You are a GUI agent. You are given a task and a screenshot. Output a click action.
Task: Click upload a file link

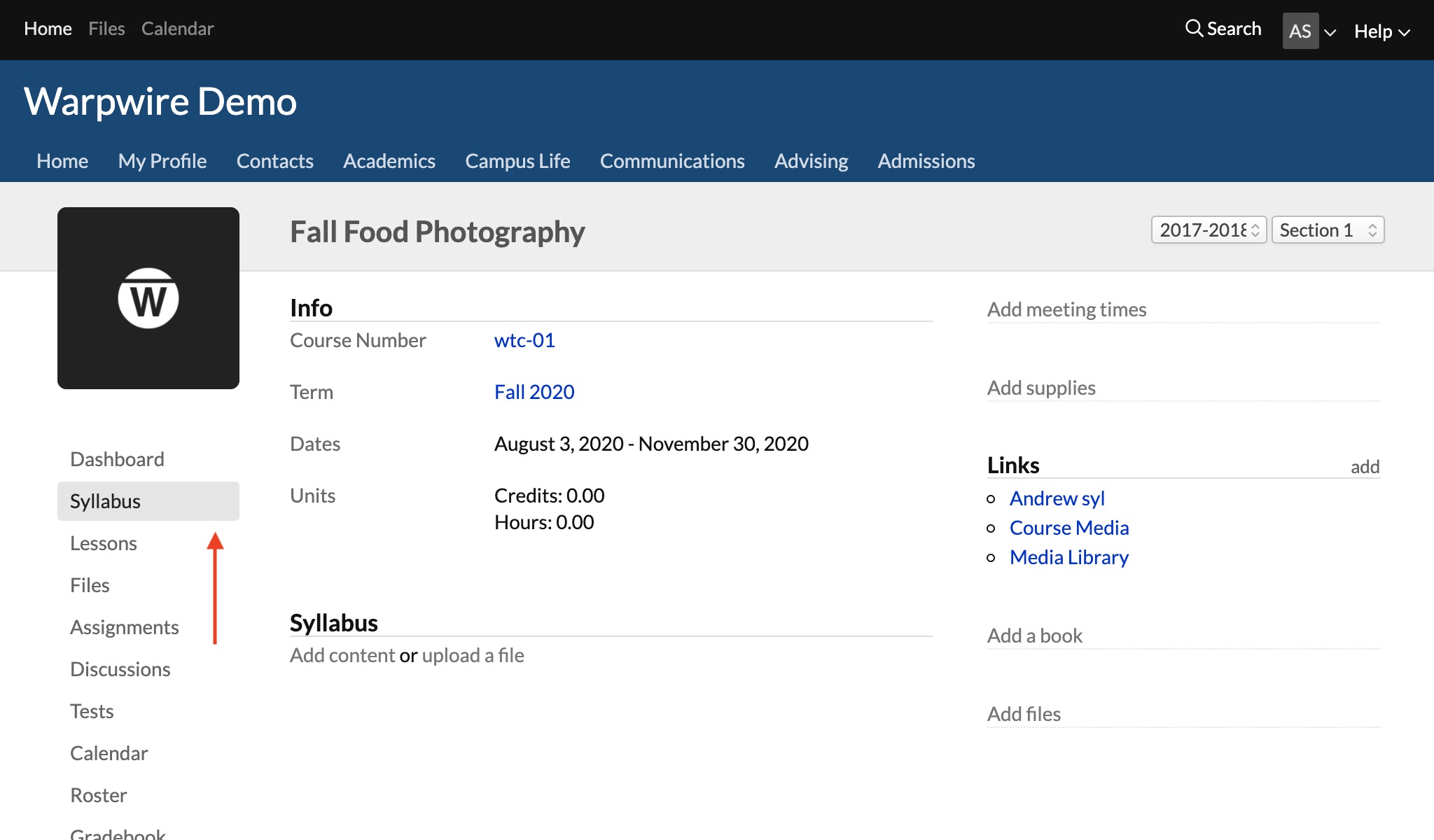tap(473, 655)
